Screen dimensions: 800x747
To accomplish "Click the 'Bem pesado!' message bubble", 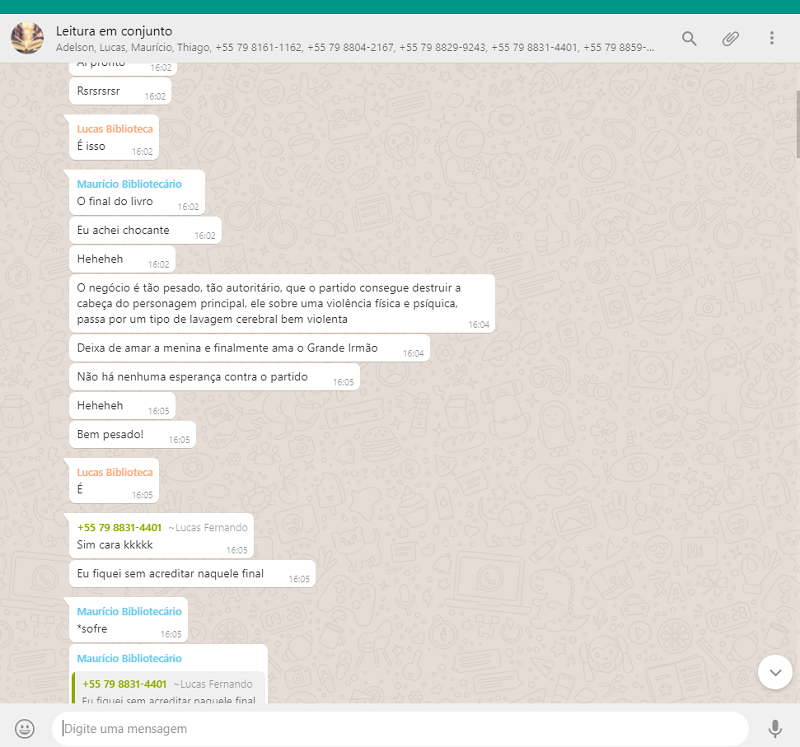I will pos(110,434).
